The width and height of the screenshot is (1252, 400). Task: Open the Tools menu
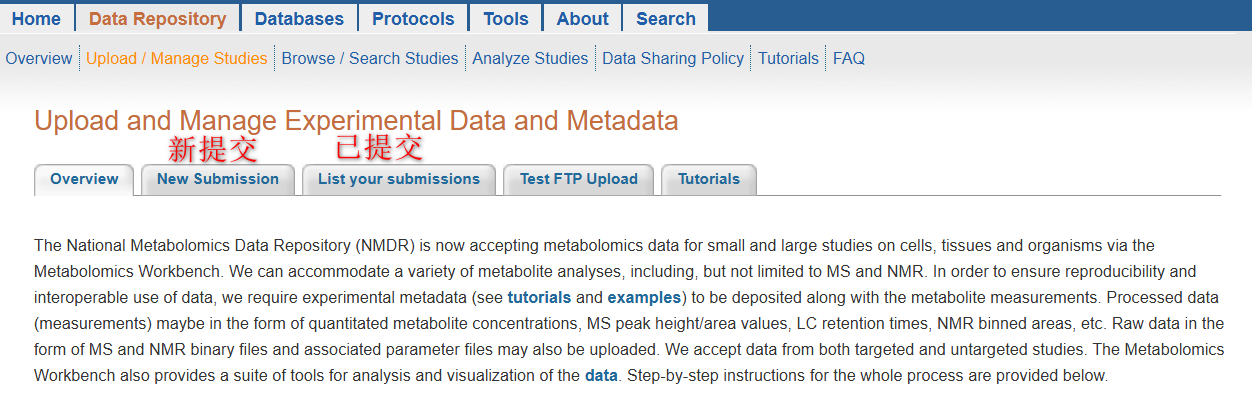coord(506,18)
